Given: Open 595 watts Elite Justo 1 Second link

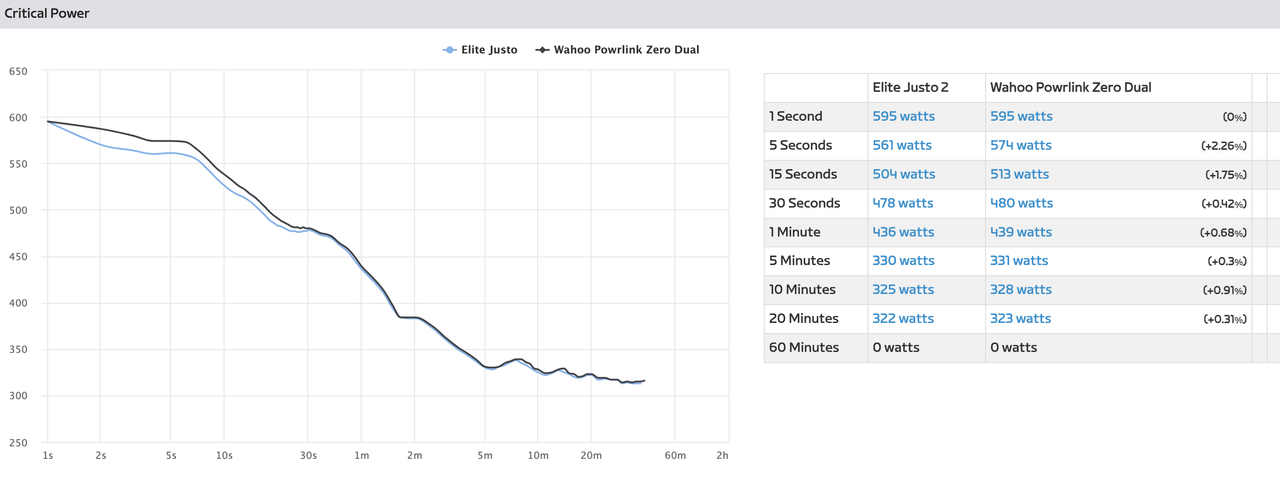Looking at the screenshot, I should point(904,116).
